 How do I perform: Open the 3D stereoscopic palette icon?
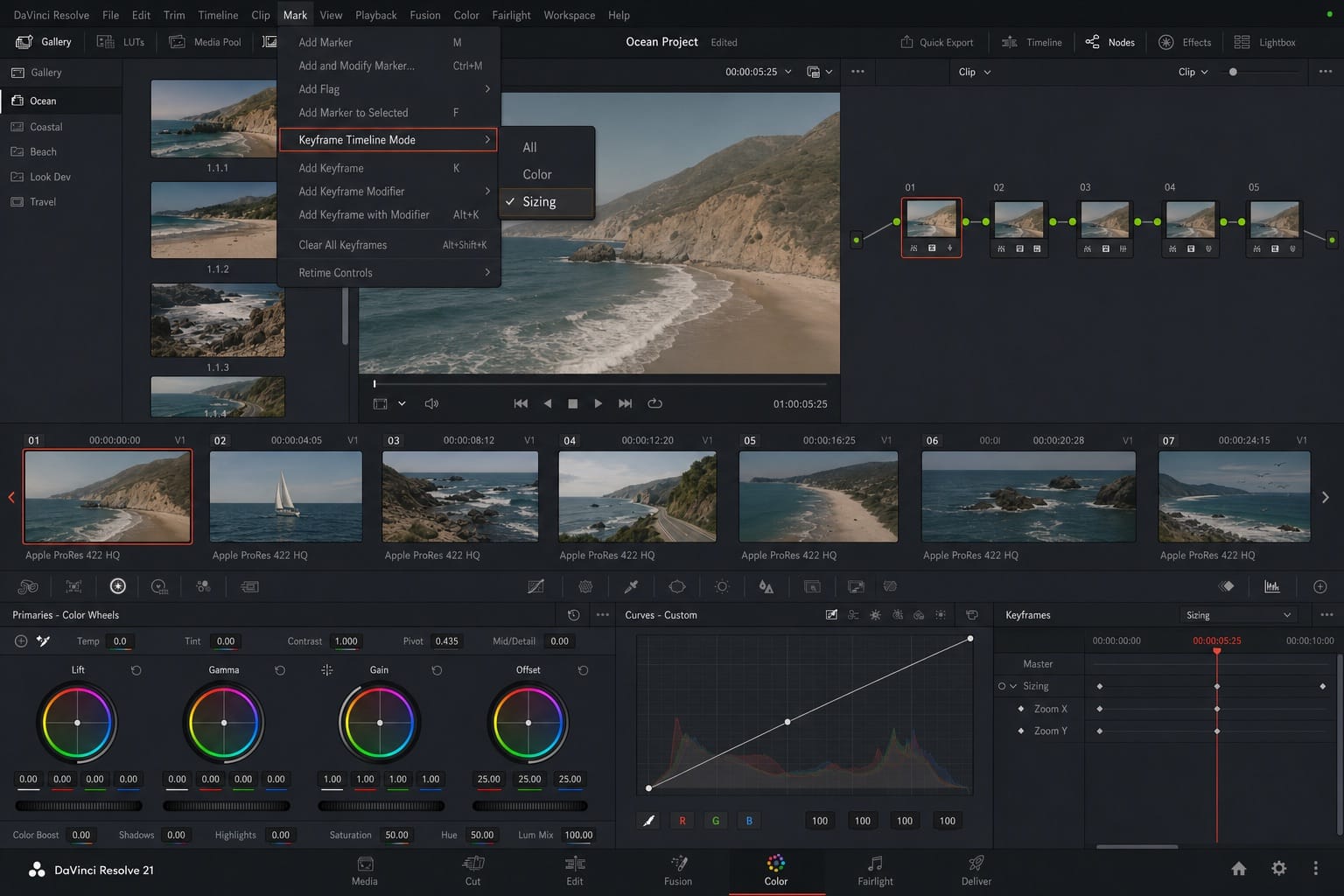[x=891, y=586]
